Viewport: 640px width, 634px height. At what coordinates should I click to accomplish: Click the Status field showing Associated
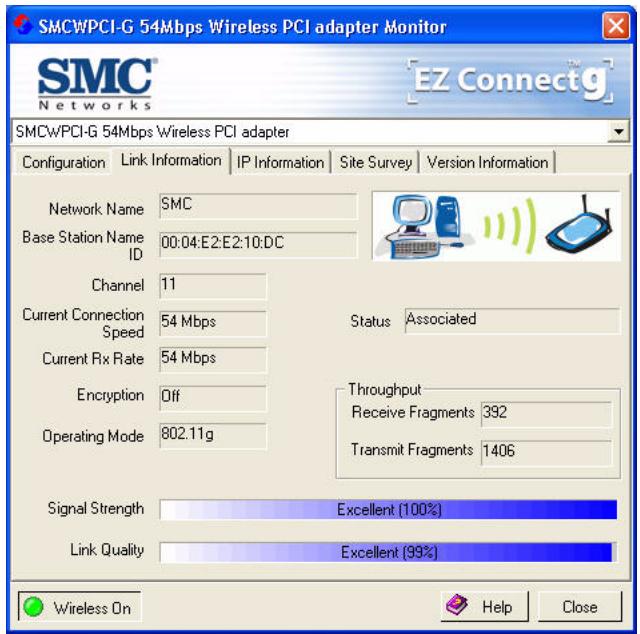(x=513, y=320)
